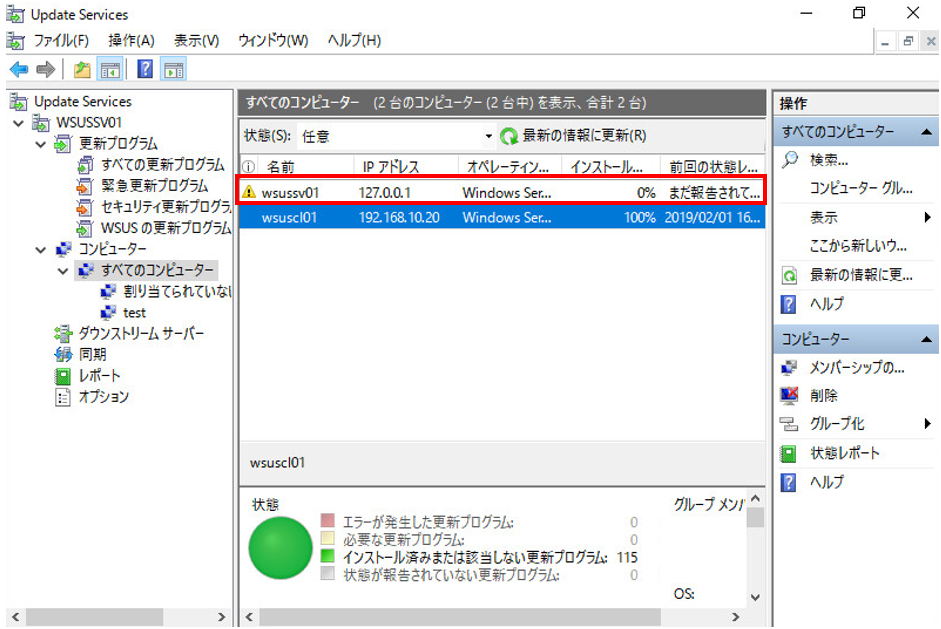Viewport: 941px width, 629px height.
Task: Select the wsuscl01 computer row
Action: coord(502,217)
